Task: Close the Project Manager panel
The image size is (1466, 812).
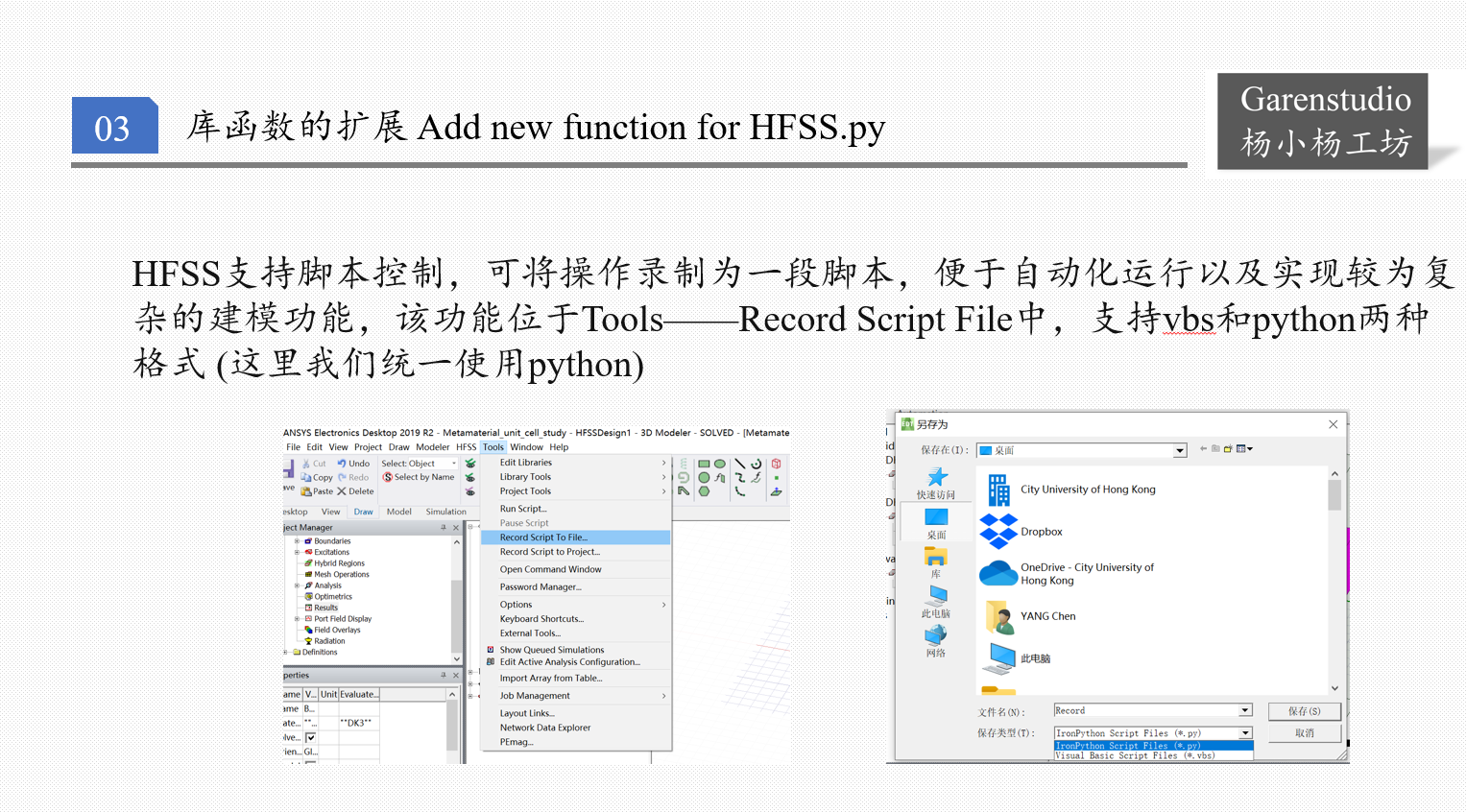Action: coord(456,527)
